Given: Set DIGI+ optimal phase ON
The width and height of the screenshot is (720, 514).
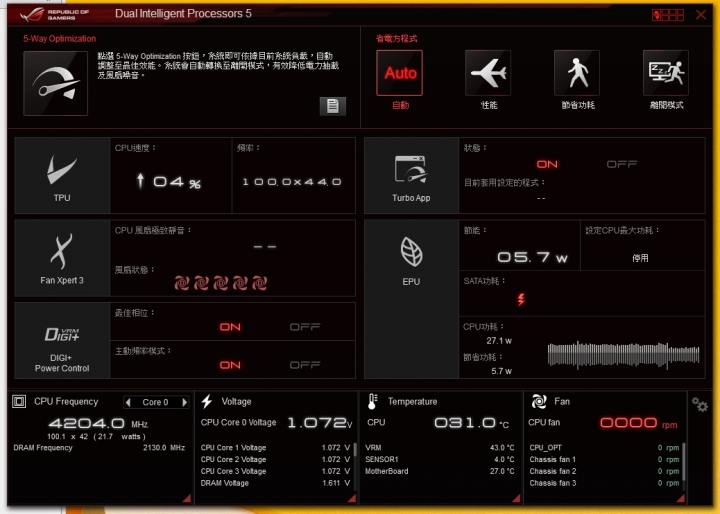Looking at the screenshot, I should coord(230,327).
